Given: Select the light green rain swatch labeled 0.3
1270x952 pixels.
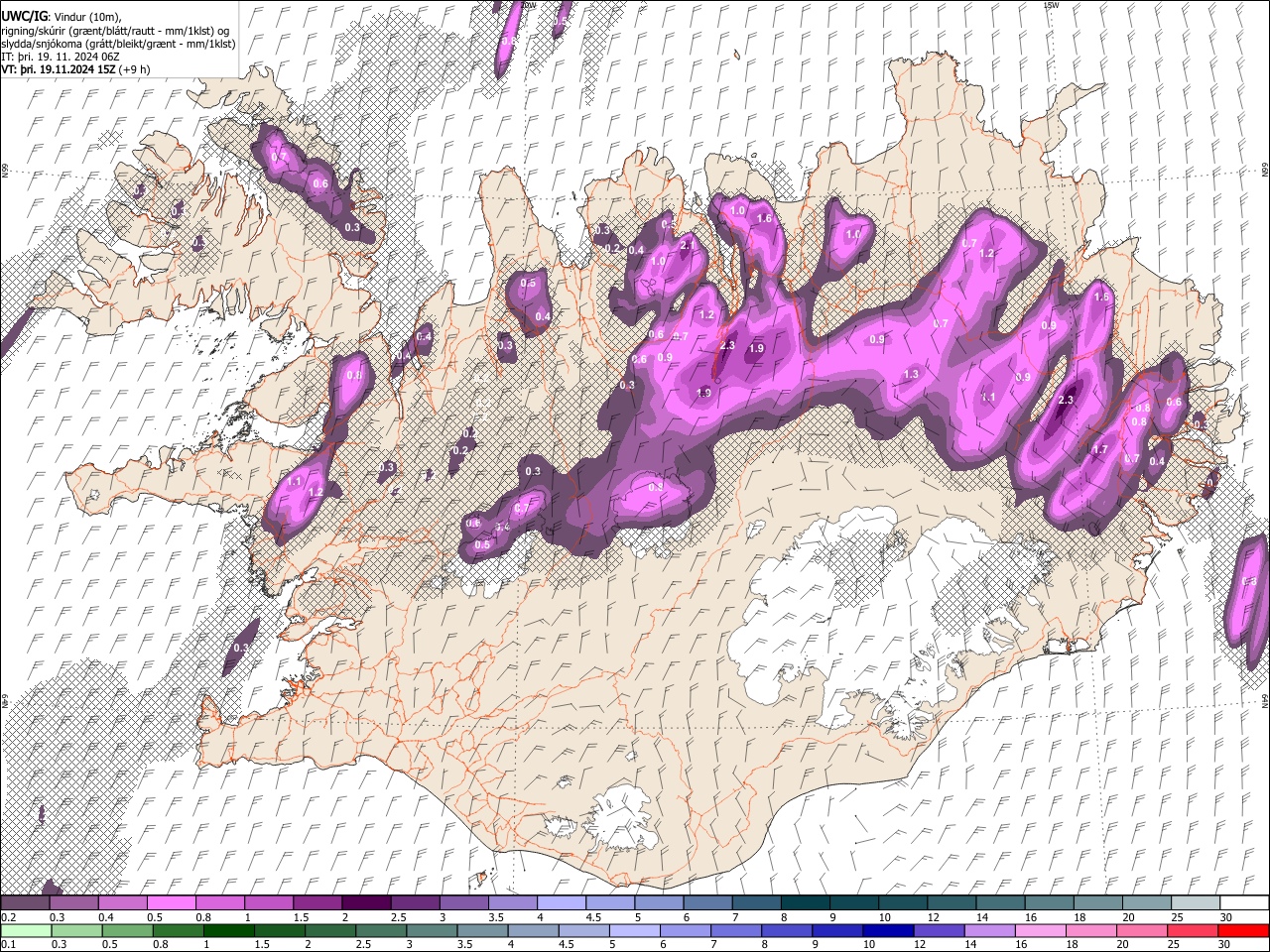Looking at the screenshot, I should point(76,930).
